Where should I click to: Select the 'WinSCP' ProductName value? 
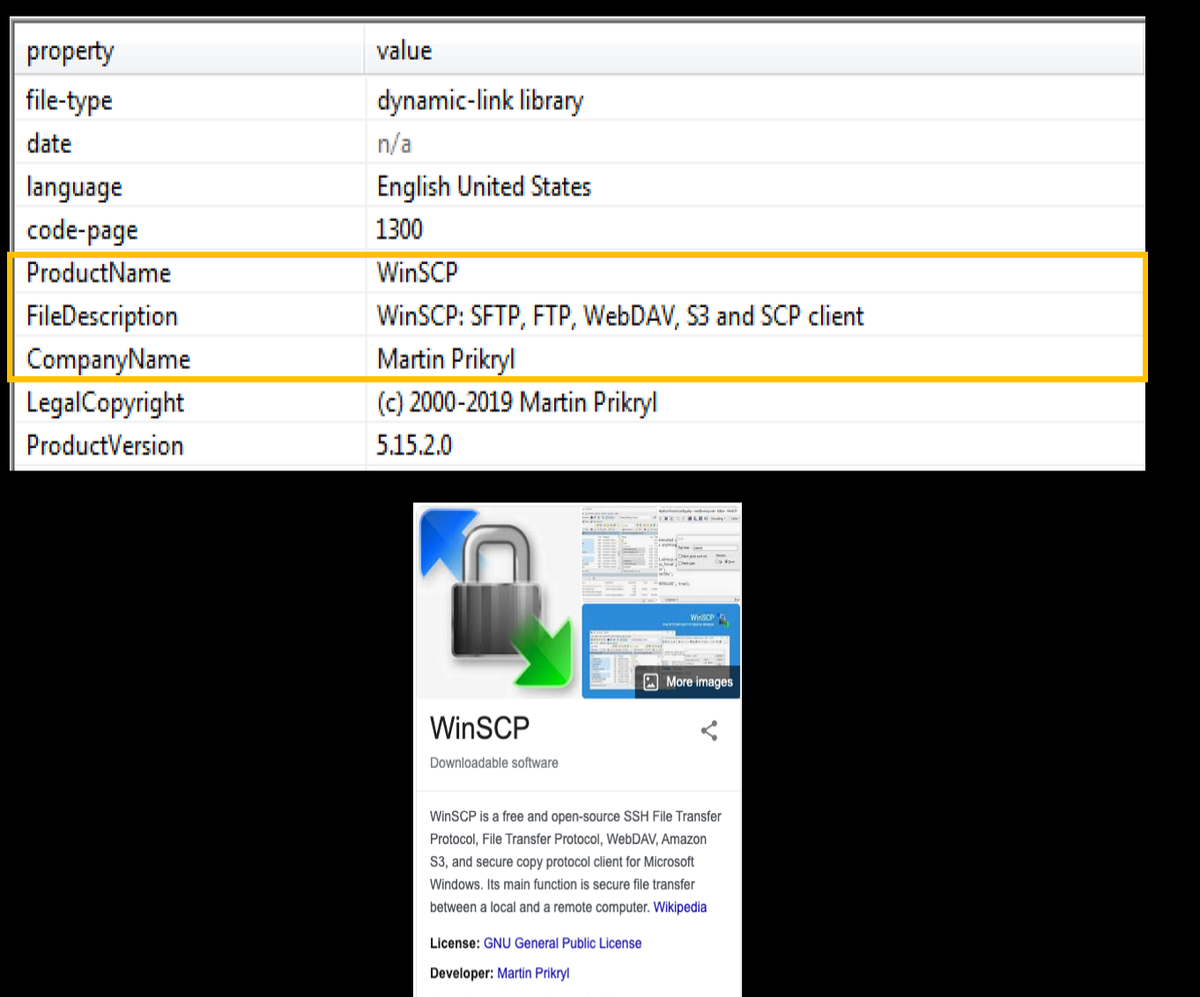(755, 273)
